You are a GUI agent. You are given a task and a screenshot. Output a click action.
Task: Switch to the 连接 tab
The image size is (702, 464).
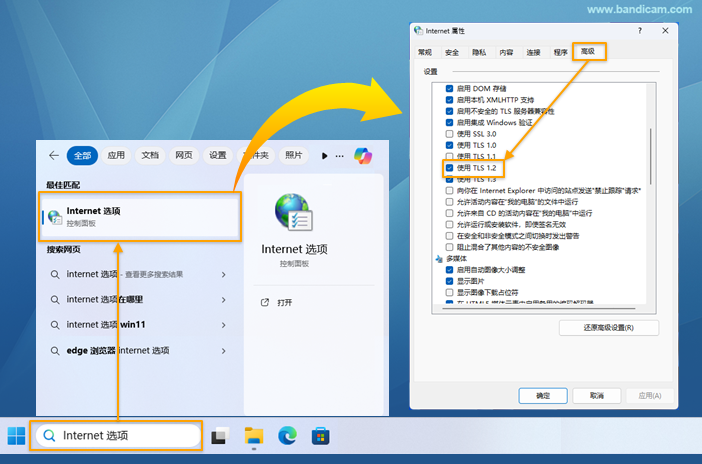533,52
